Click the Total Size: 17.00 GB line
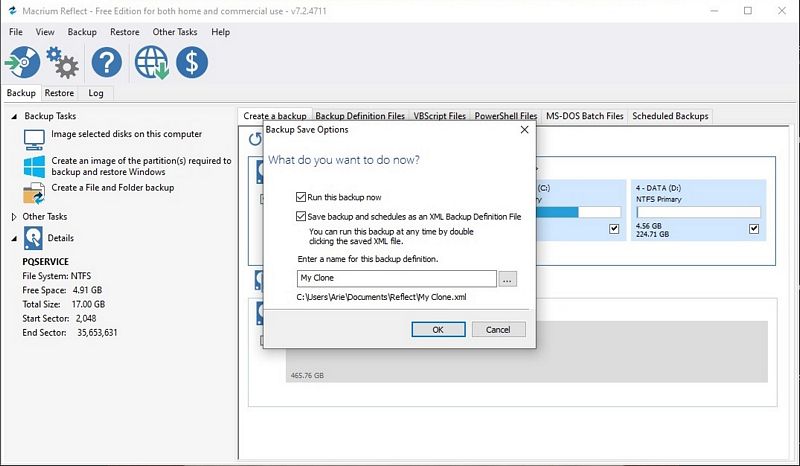 click(64, 304)
